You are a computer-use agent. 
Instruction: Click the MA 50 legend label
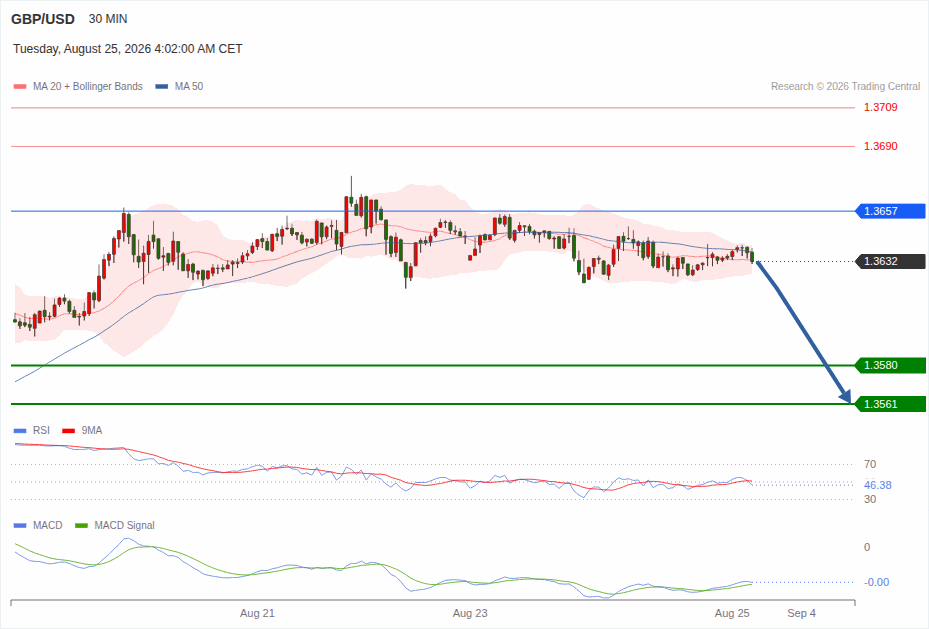189,86
